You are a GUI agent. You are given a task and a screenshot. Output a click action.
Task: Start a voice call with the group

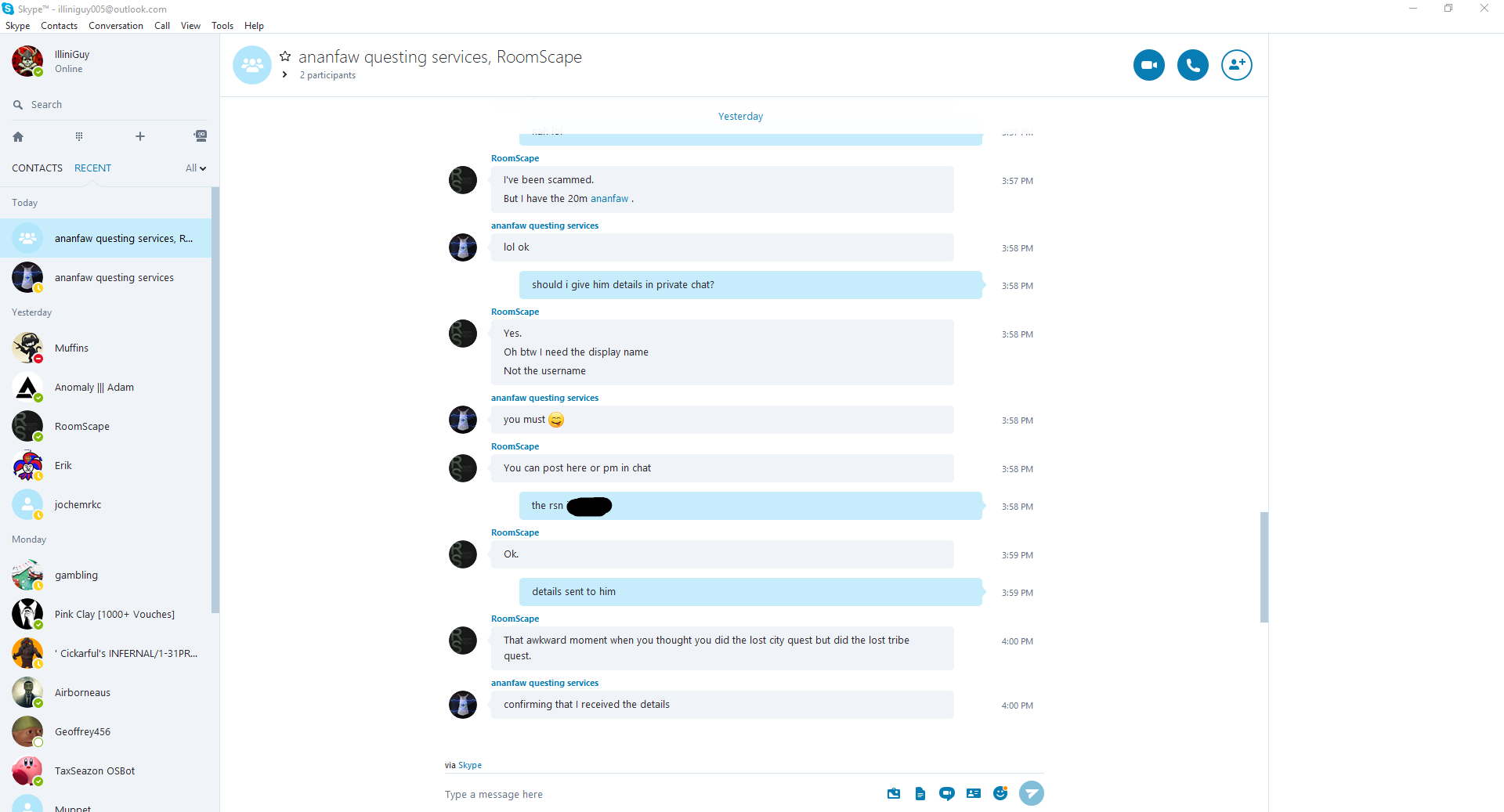(x=1192, y=65)
